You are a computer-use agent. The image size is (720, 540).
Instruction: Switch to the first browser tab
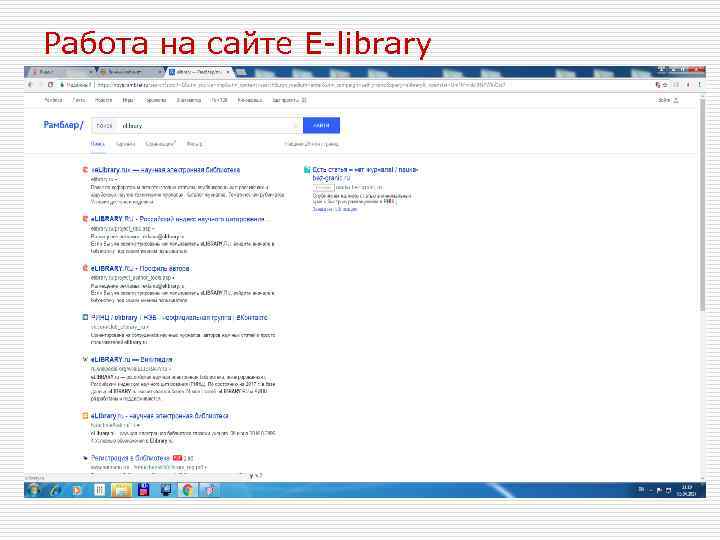pyautogui.click(x=59, y=72)
